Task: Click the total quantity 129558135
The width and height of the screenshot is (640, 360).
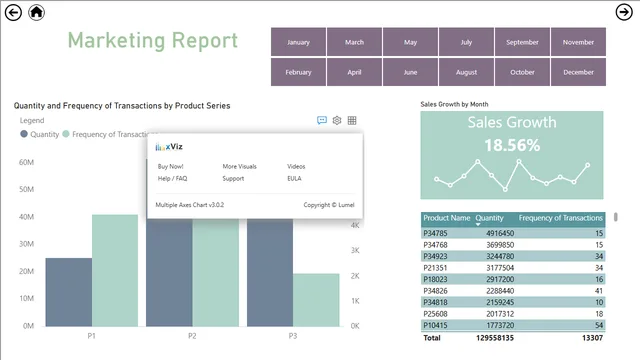Action: (x=495, y=338)
